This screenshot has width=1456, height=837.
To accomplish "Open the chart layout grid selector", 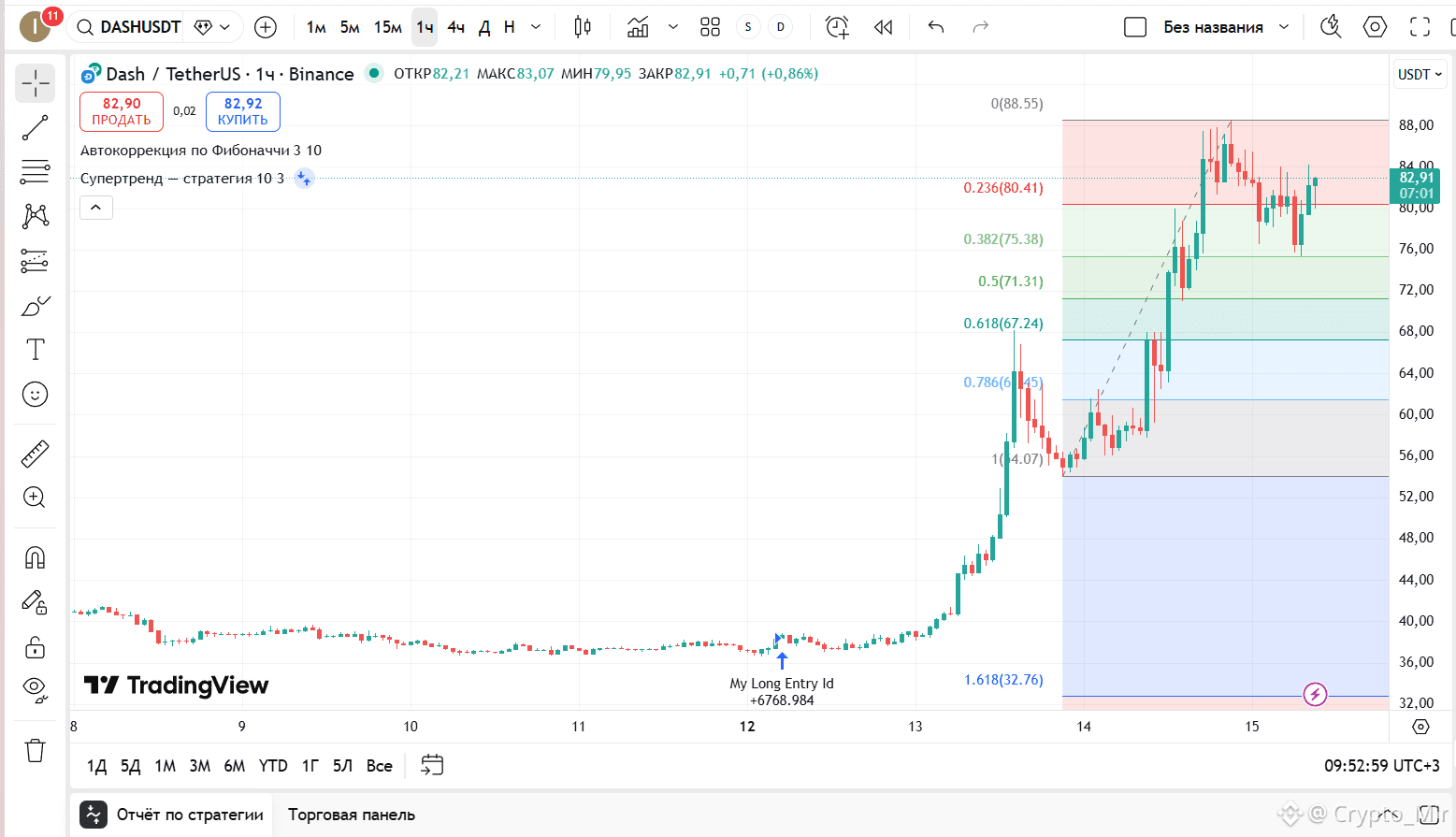I will click(710, 27).
